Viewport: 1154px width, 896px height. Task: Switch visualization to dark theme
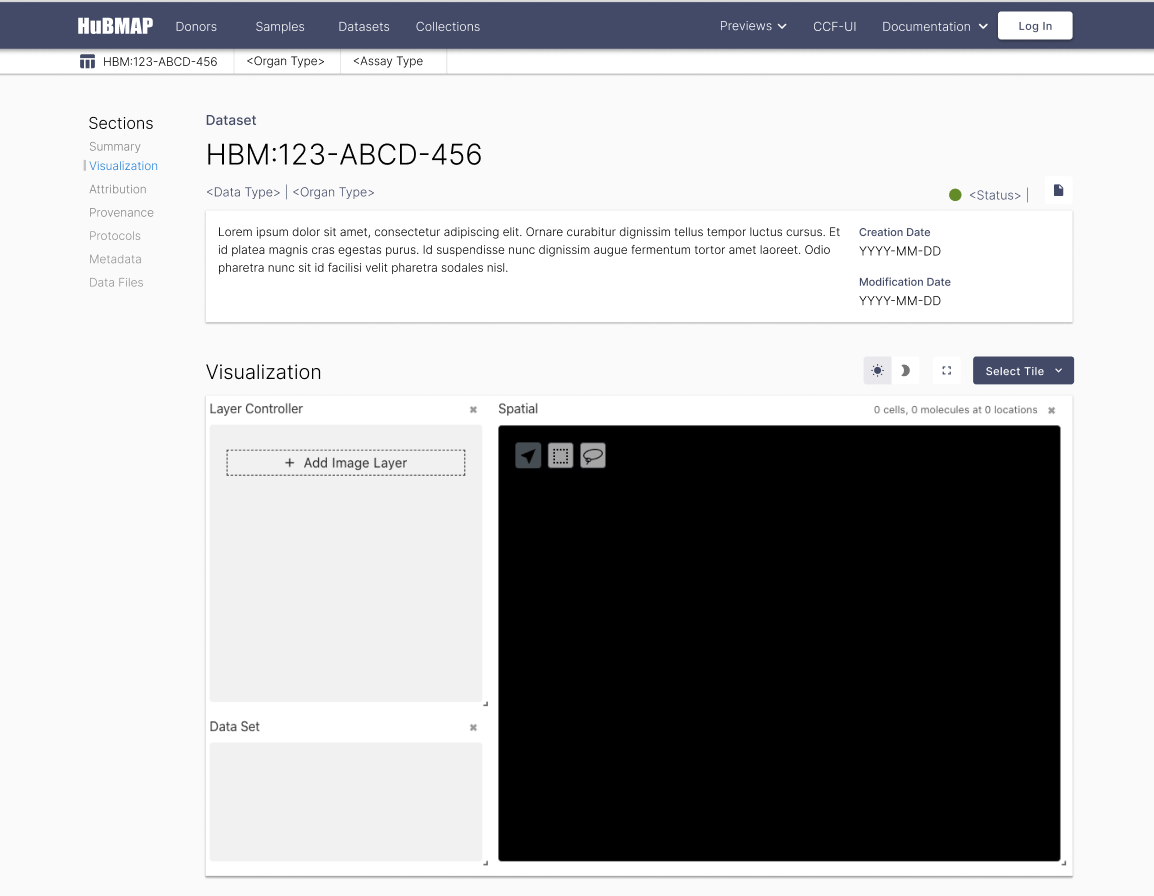[x=905, y=370]
